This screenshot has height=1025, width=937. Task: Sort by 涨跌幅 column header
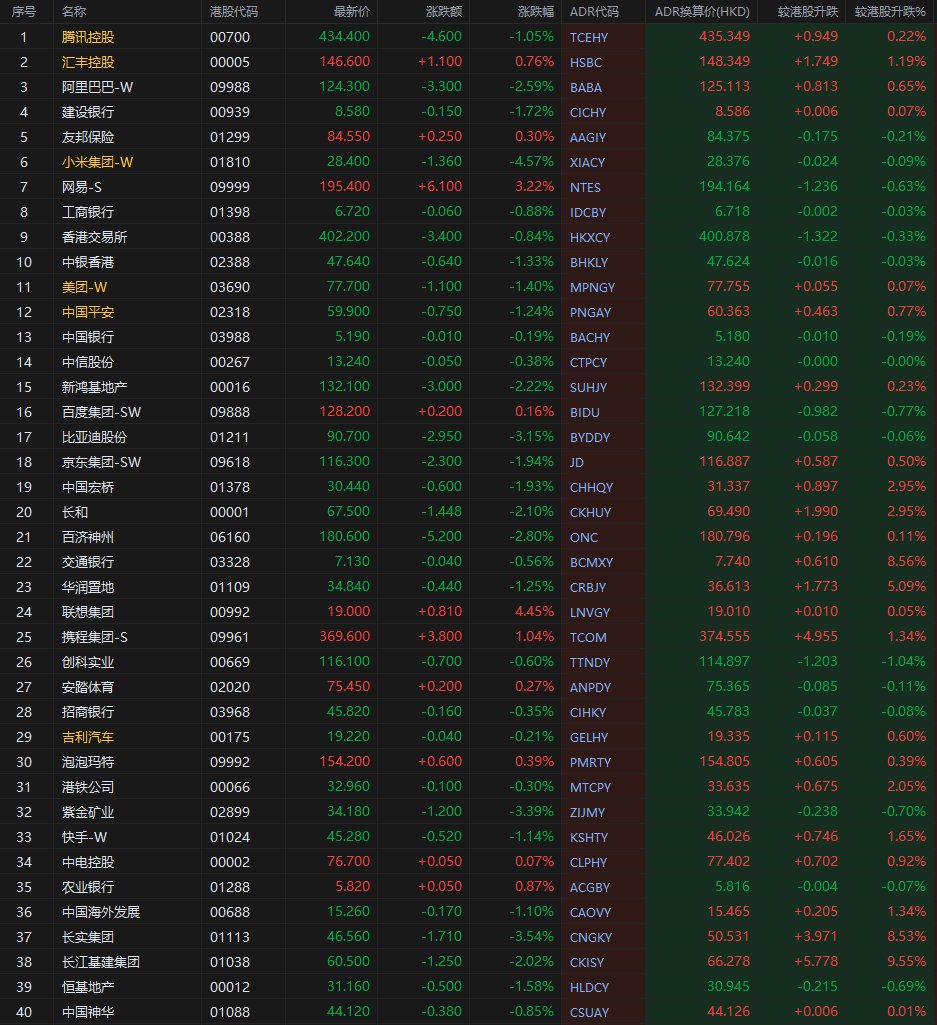(536, 12)
